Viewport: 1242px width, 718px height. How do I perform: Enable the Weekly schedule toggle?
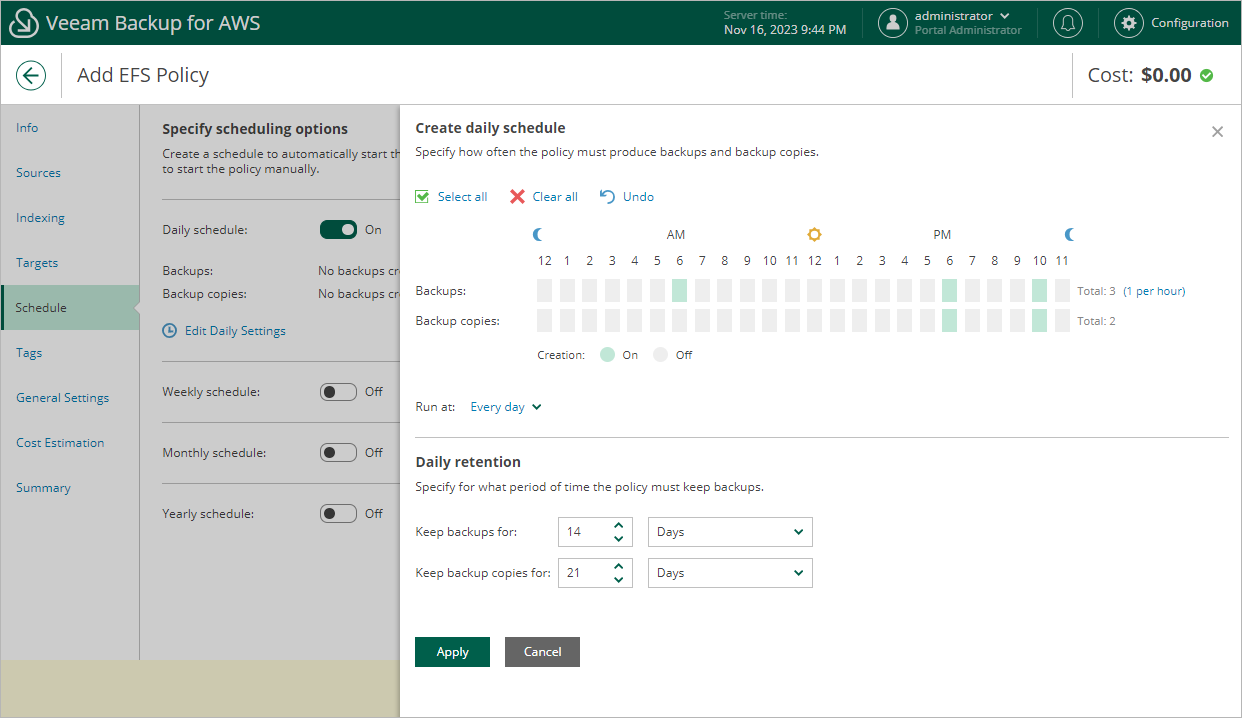[338, 392]
